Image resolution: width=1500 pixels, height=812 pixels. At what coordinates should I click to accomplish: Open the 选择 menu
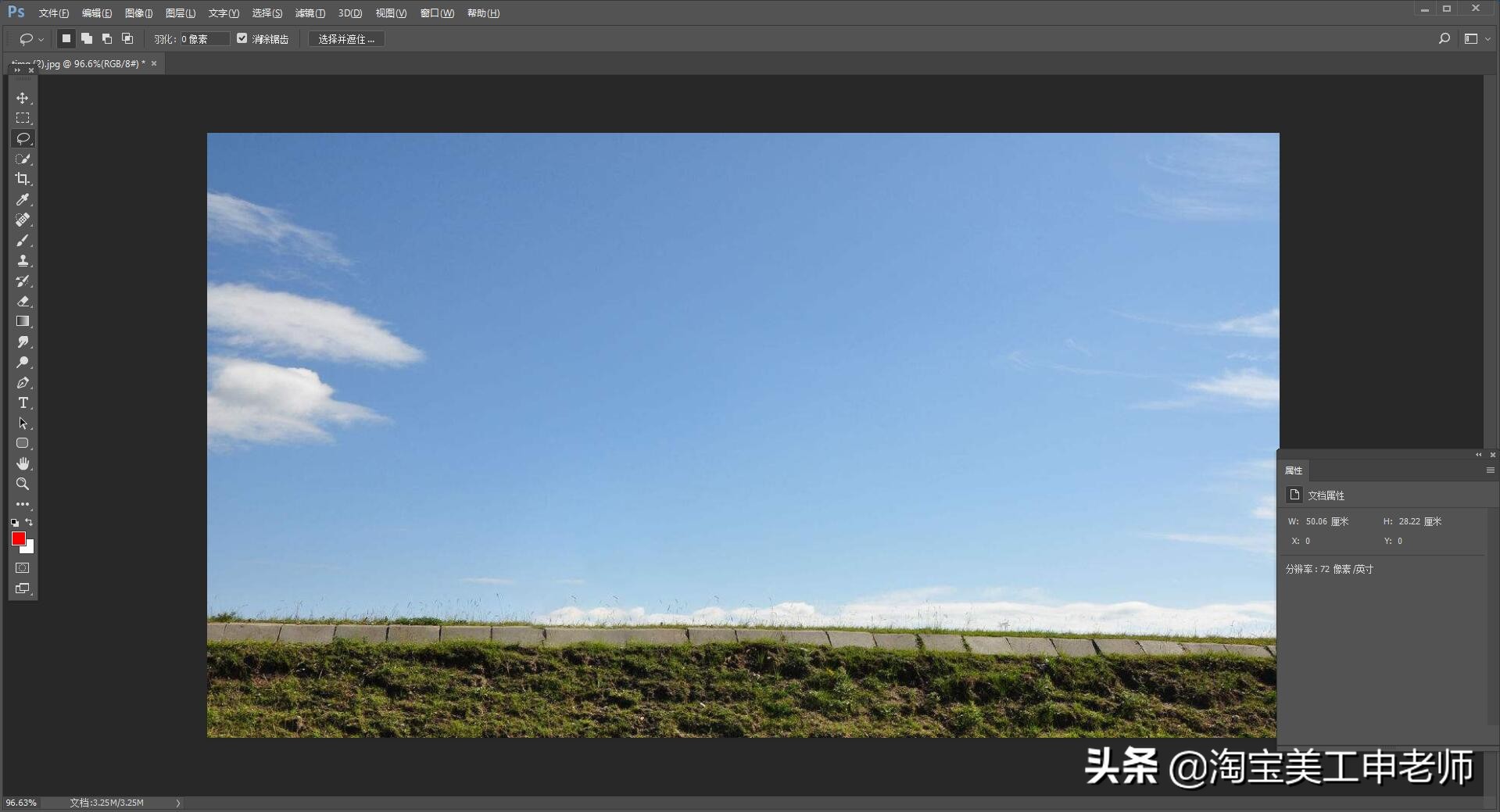pos(267,13)
